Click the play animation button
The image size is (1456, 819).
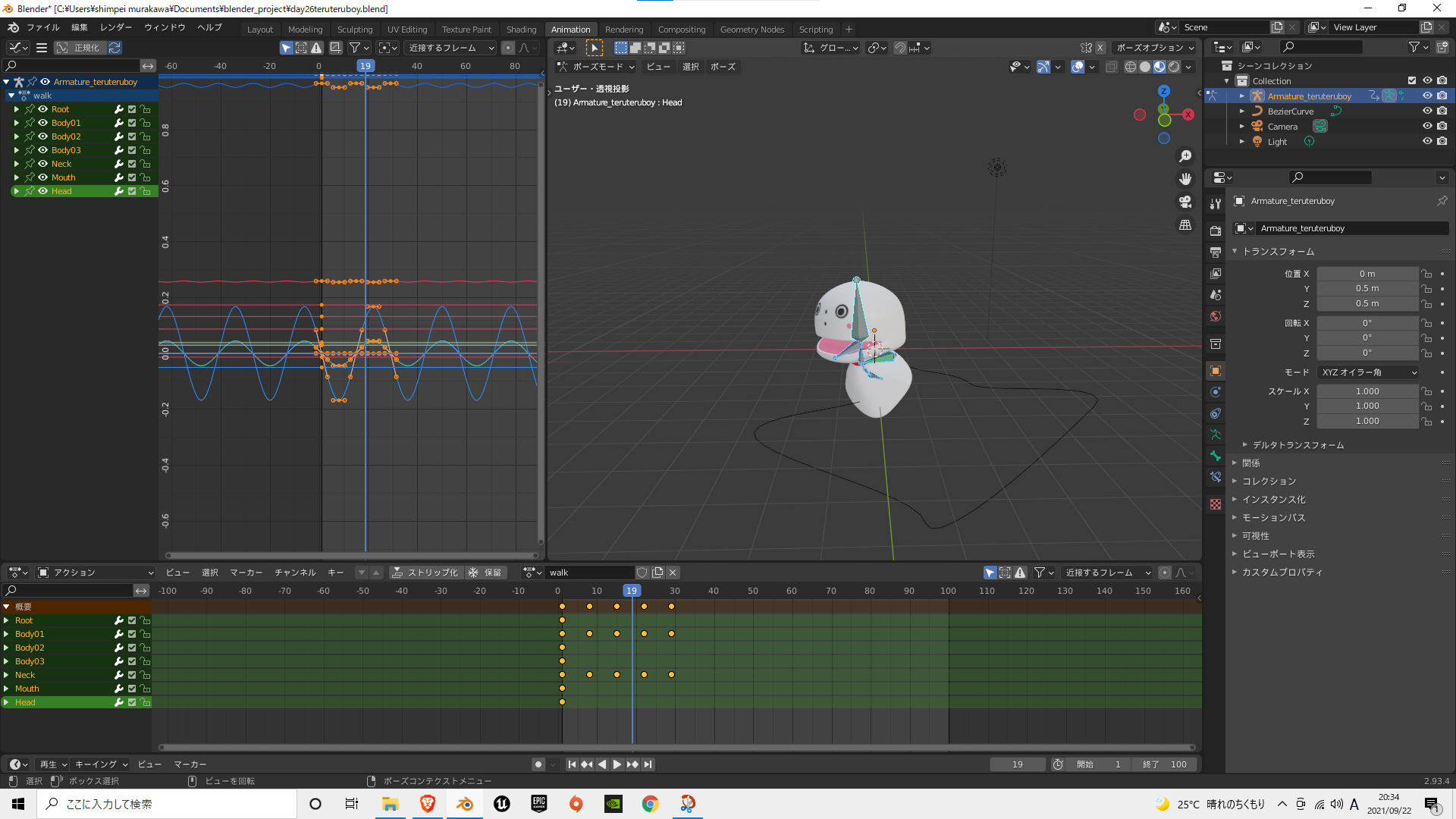[617, 764]
